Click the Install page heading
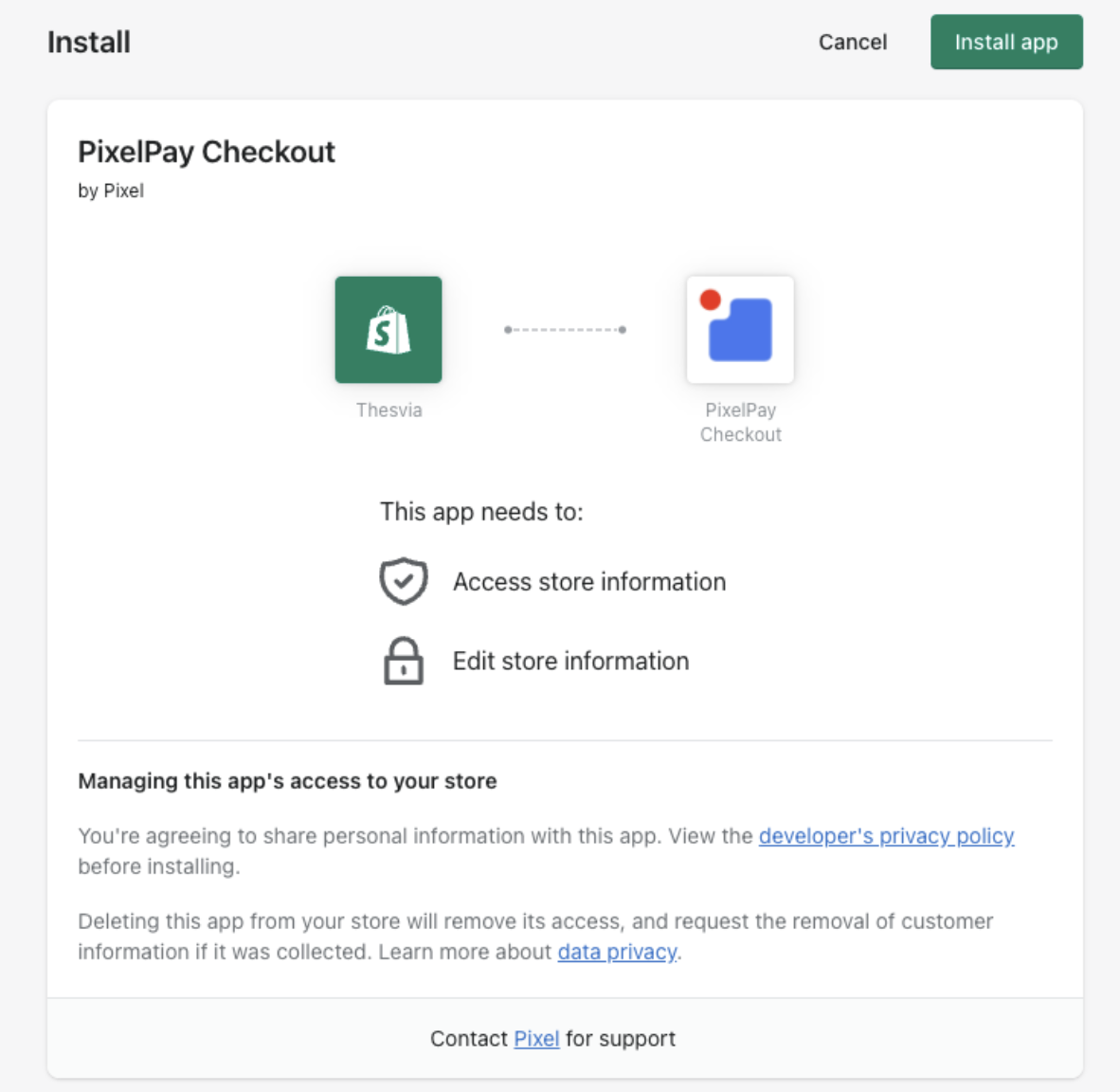This screenshot has height=1092, width=1120. 89,42
